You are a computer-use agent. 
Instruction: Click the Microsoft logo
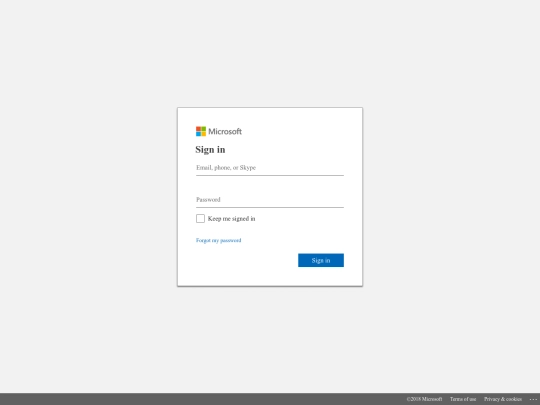[219, 131]
